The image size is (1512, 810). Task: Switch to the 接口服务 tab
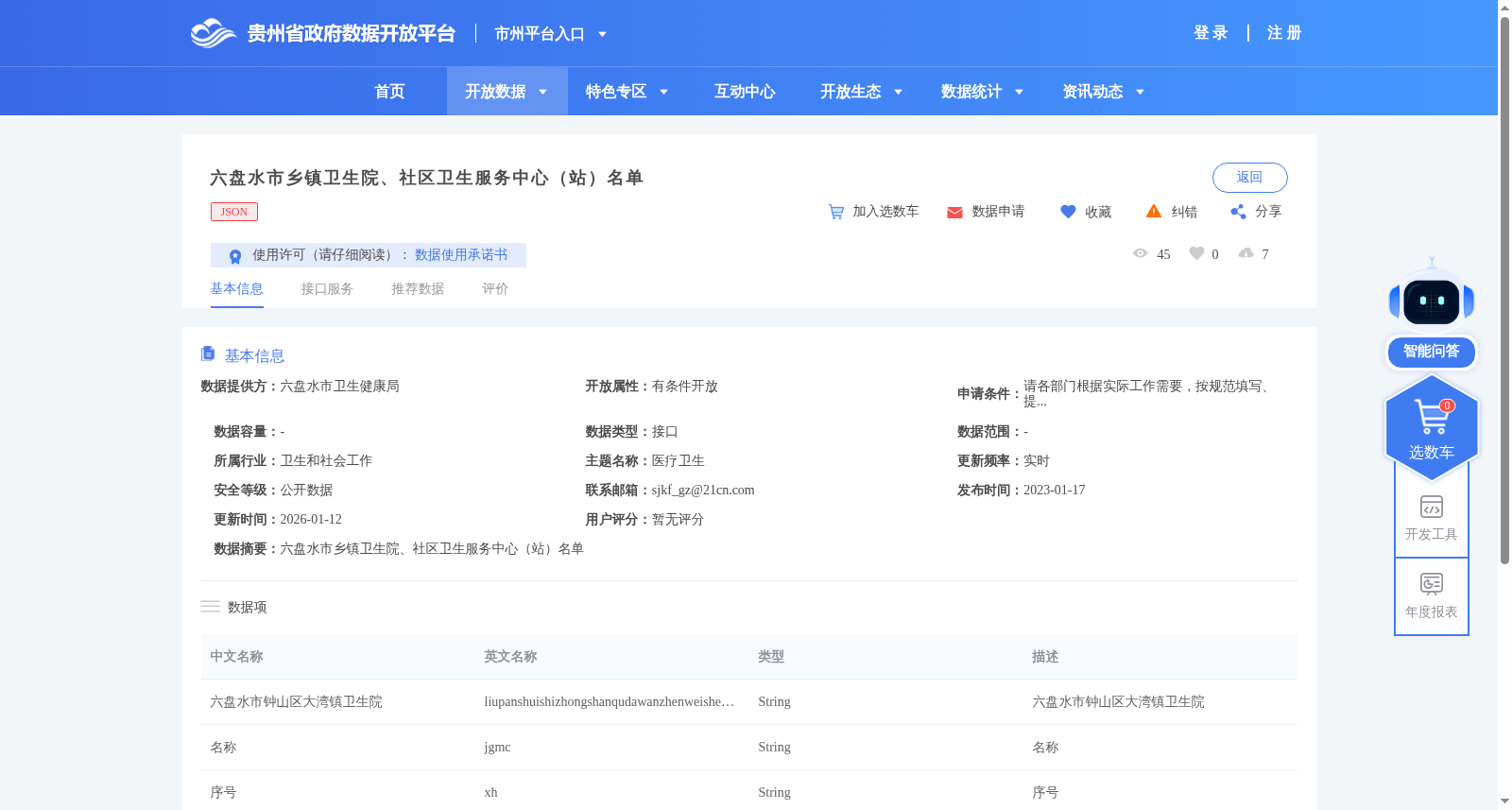click(x=327, y=289)
